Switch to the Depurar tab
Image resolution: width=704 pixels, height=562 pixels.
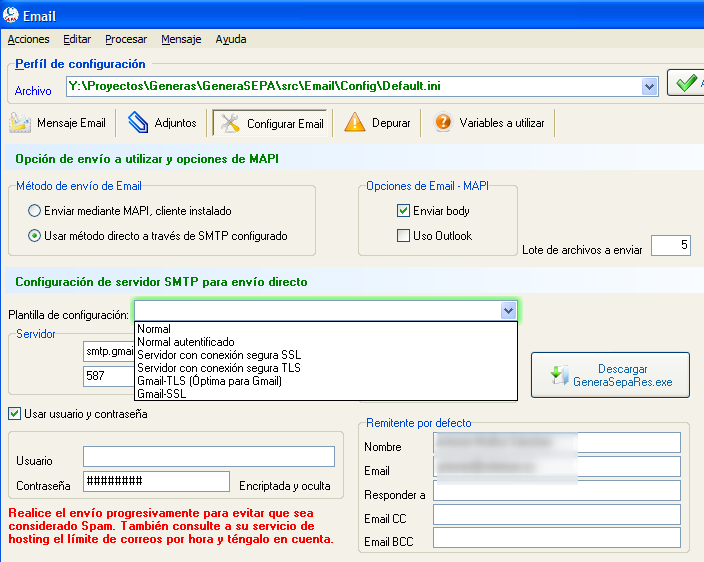coord(377,123)
